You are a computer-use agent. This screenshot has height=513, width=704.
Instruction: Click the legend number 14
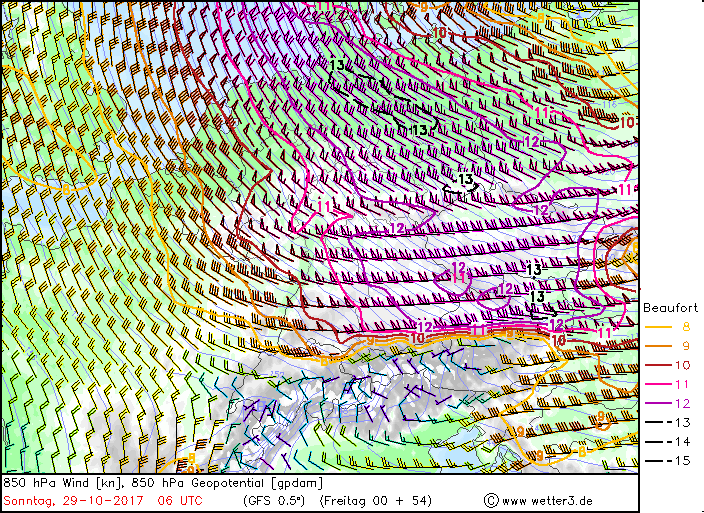click(682, 442)
